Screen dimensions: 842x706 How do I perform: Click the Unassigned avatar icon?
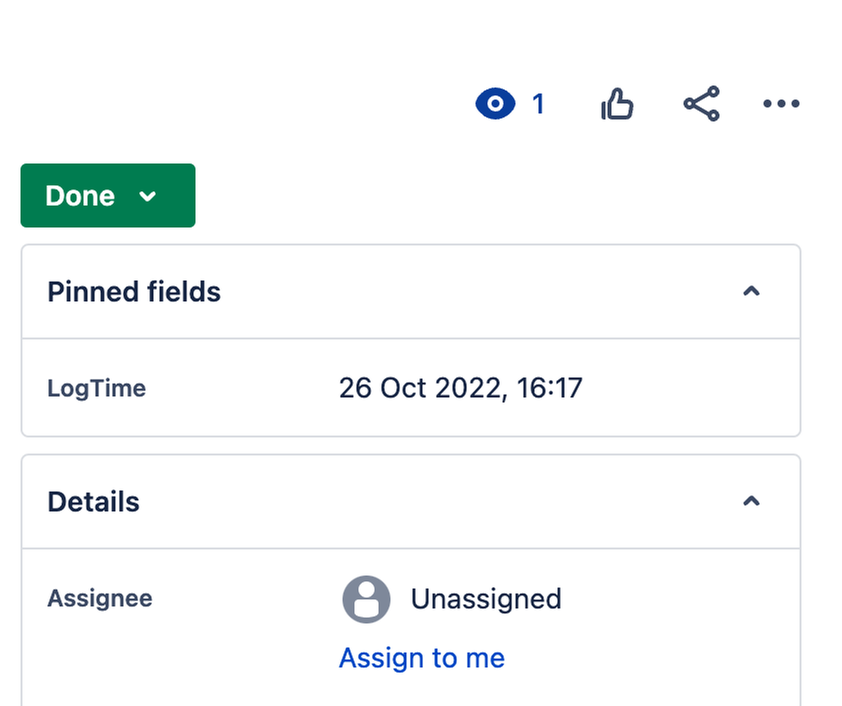coord(366,599)
